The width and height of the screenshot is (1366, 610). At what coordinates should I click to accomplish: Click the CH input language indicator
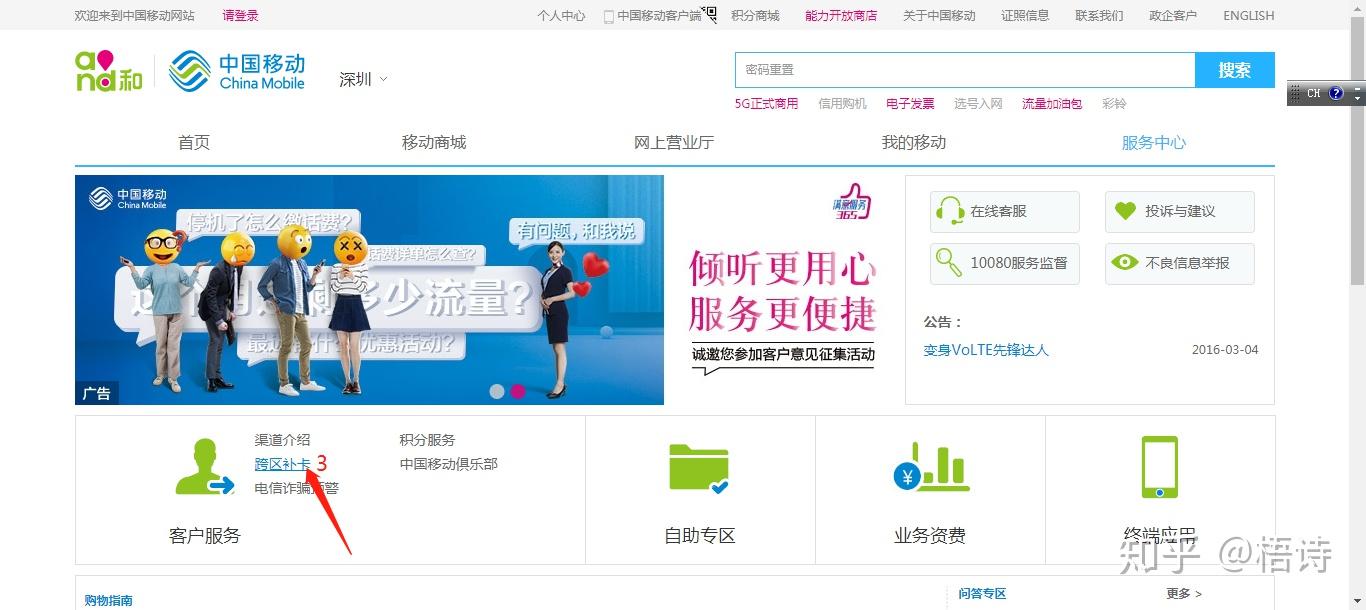tap(1313, 93)
